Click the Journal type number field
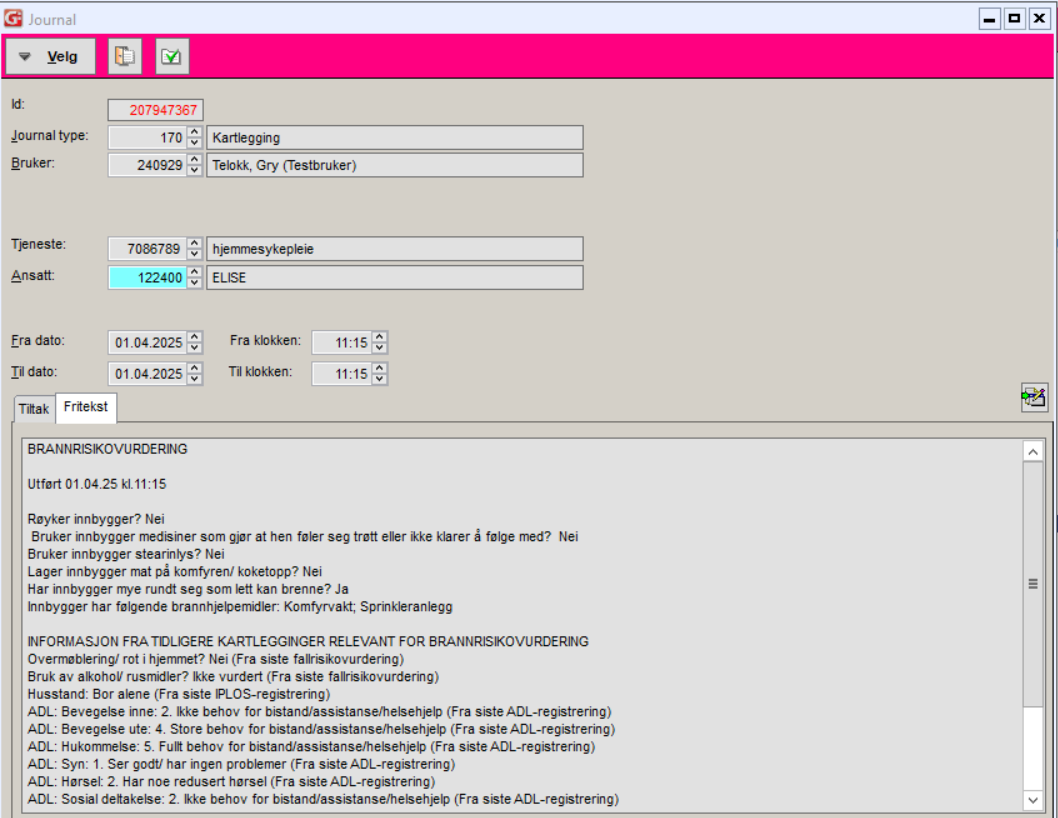The image size is (1058, 818). [x=146, y=138]
